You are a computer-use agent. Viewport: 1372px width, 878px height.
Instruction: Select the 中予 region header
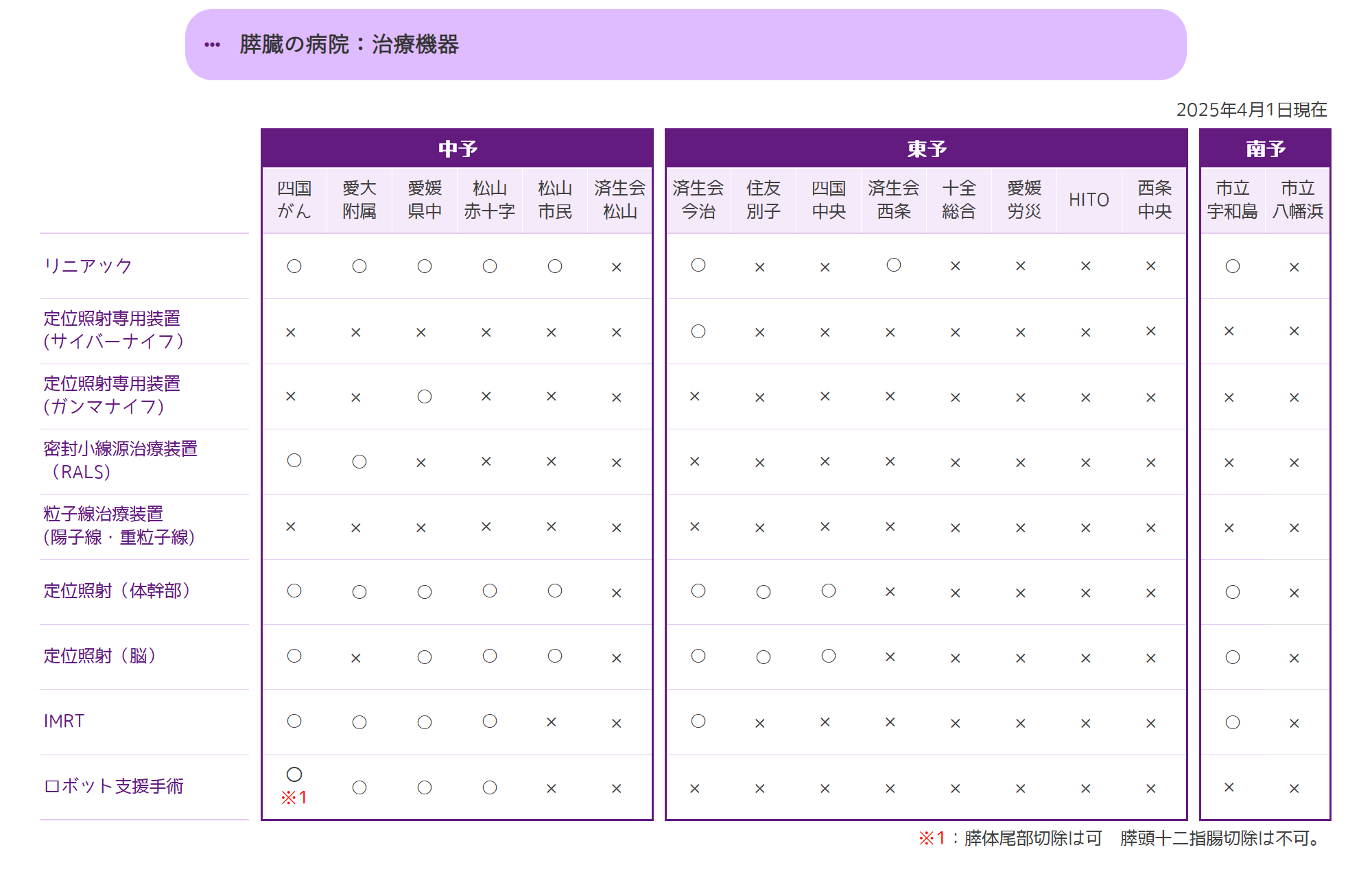point(458,149)
